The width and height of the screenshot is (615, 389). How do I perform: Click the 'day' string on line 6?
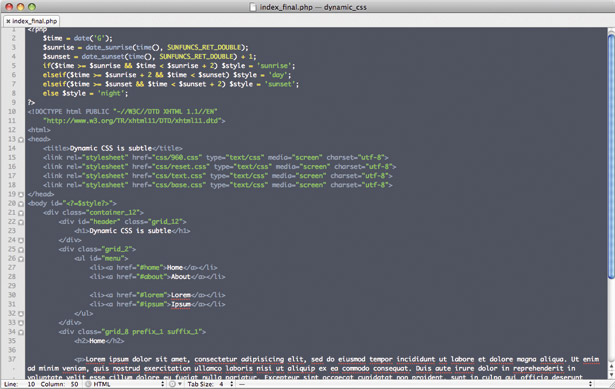[278, 75]
